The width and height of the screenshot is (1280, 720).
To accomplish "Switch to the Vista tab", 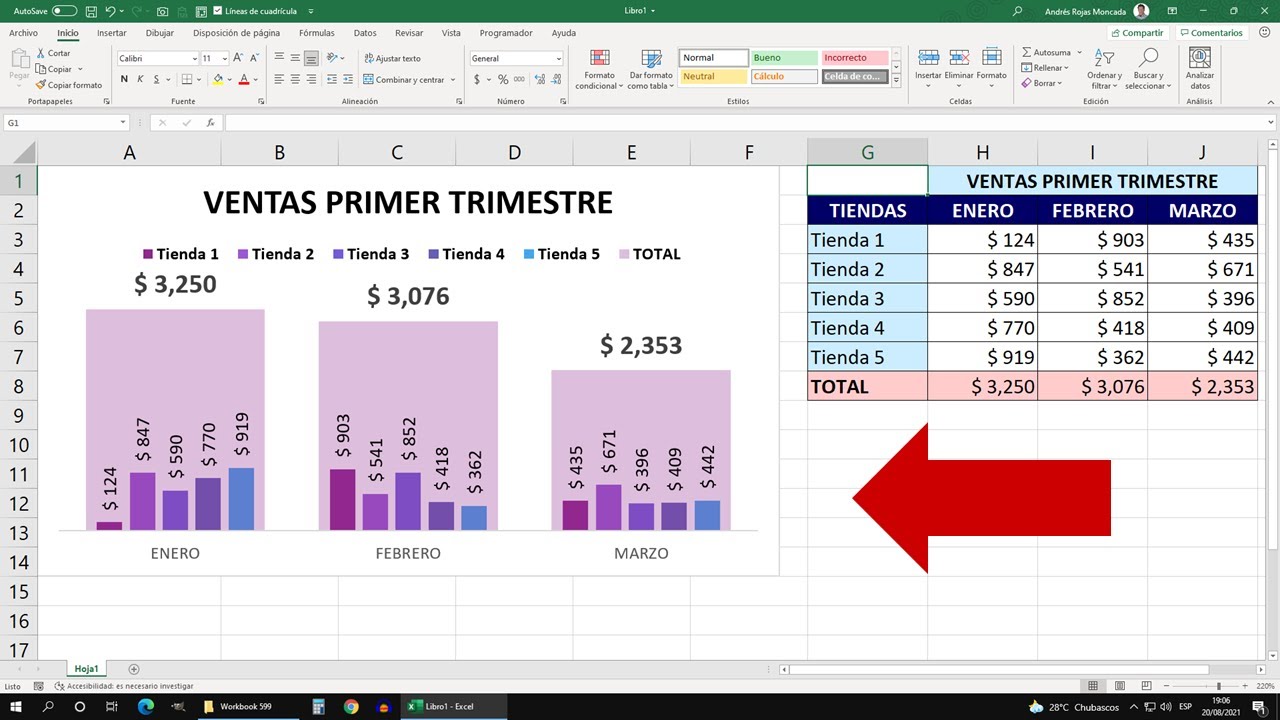I will [x=451, y=33].
